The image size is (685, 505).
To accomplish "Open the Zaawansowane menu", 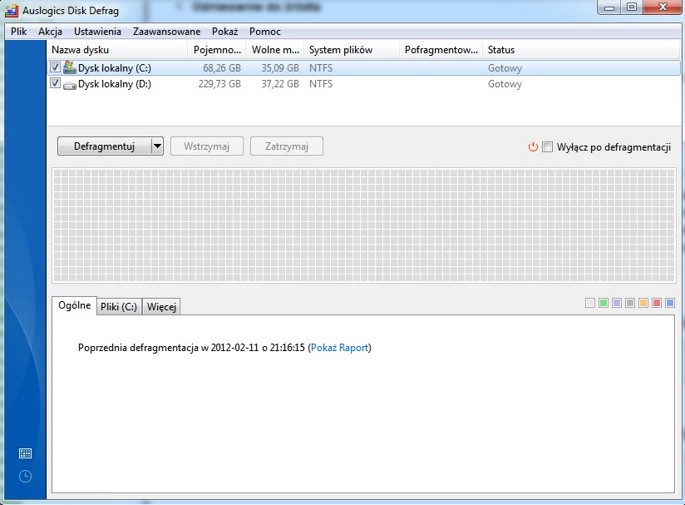I will point(166,31).
